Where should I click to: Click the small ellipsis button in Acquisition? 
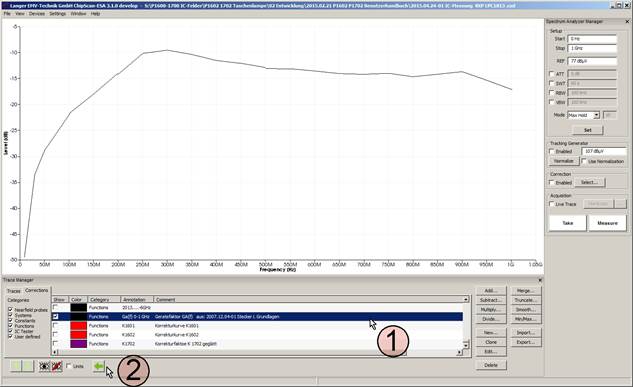(620, 204)
